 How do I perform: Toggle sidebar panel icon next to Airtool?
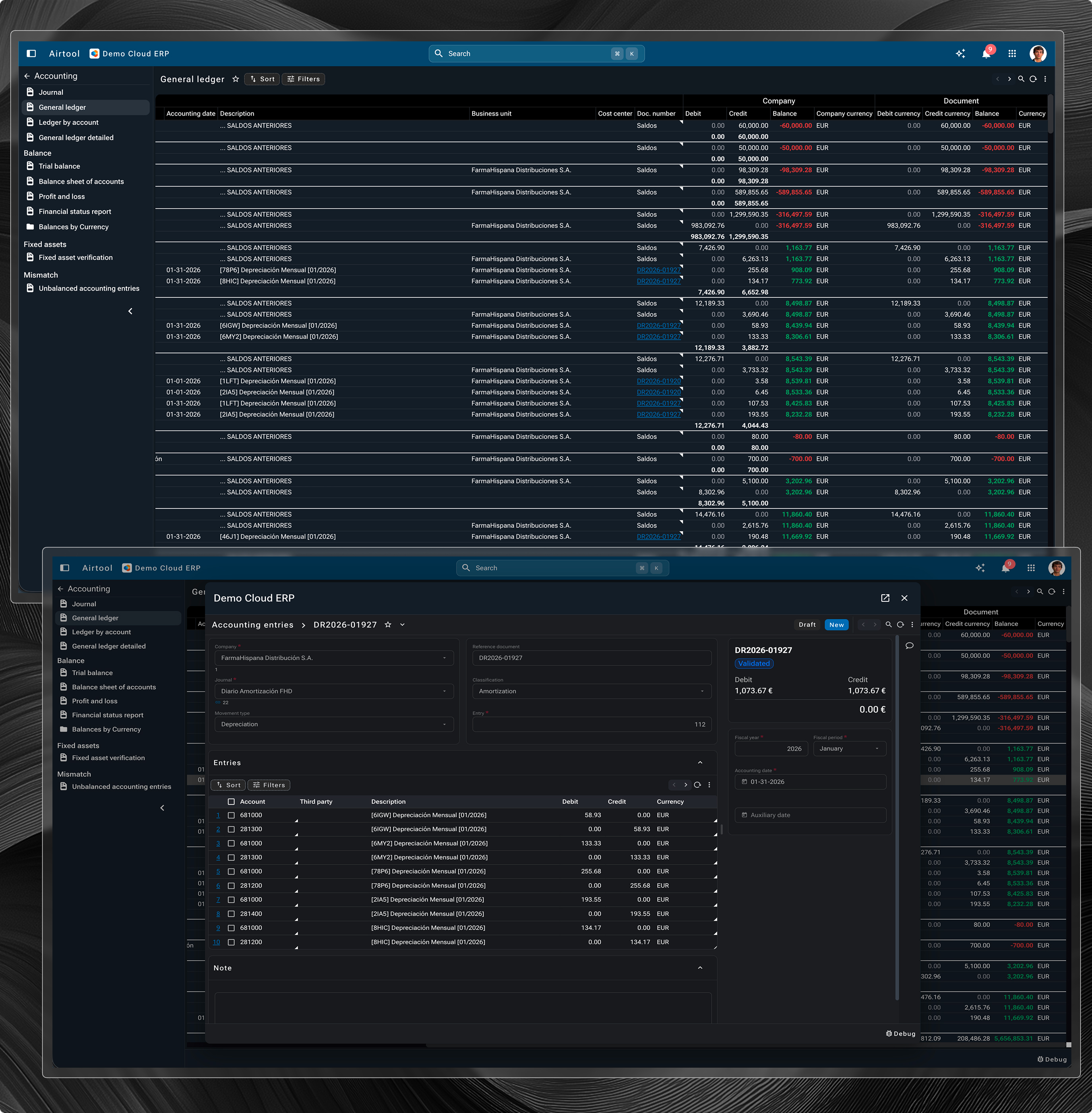pyautogui.click(x=31, y=53)
